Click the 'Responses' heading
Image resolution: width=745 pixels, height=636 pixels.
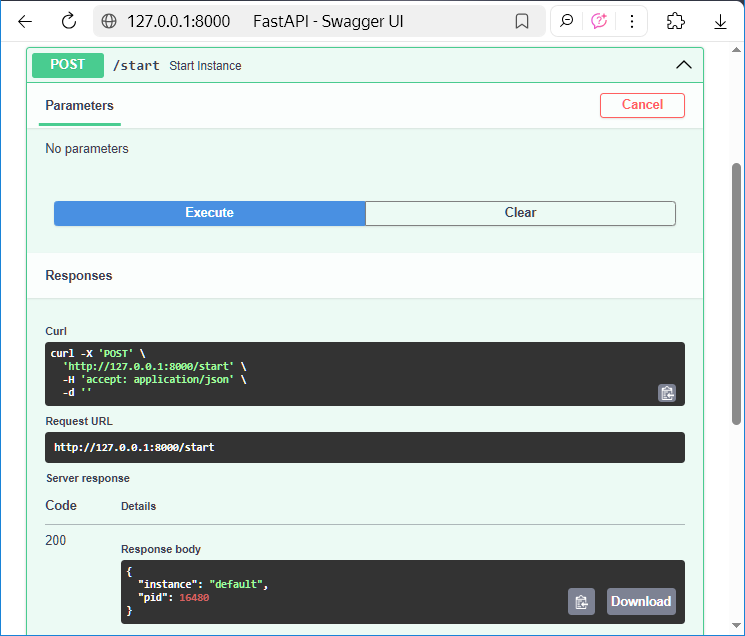pos(79,275)
